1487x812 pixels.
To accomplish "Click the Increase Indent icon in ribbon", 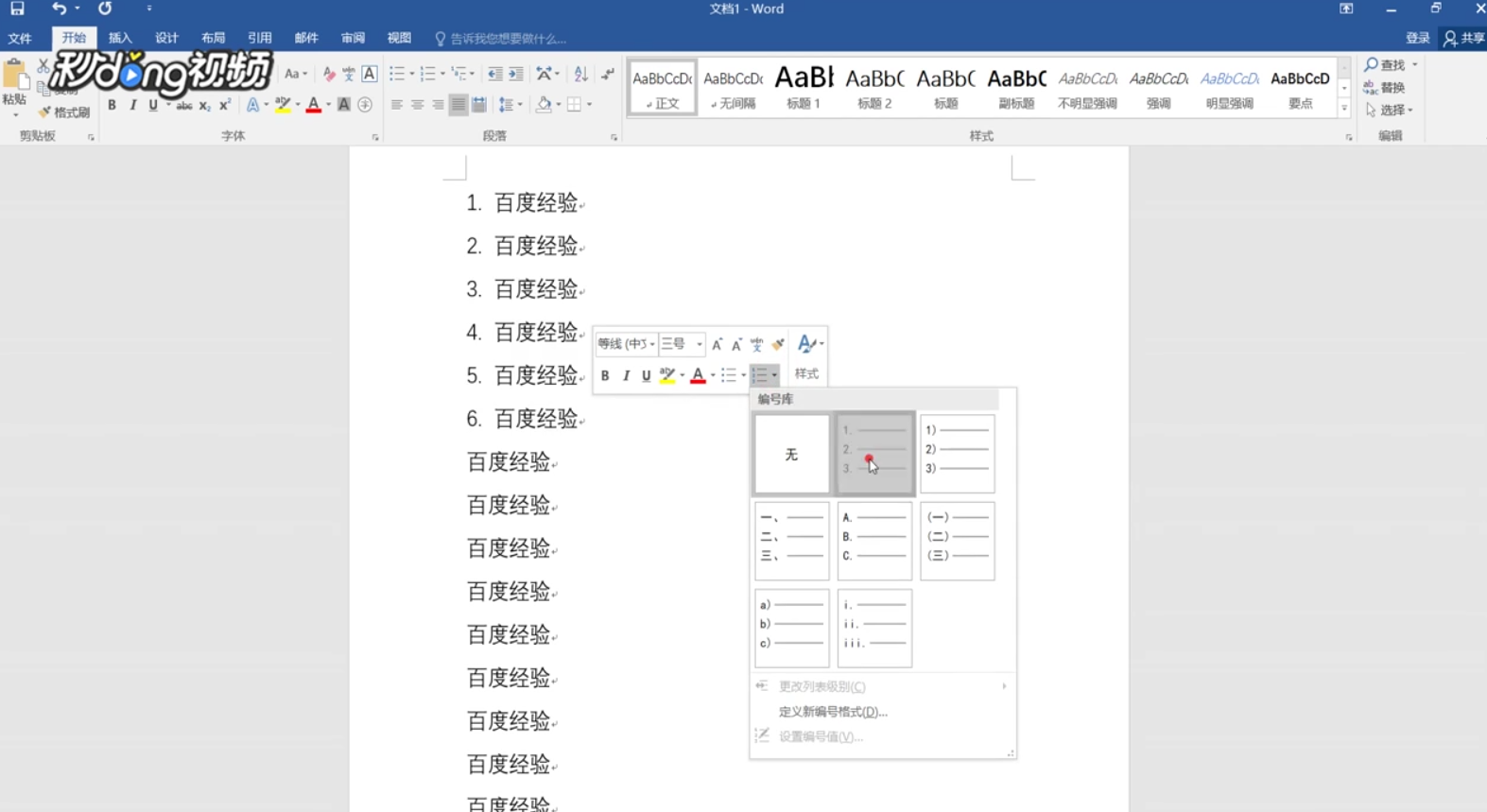I will (516, 74).
